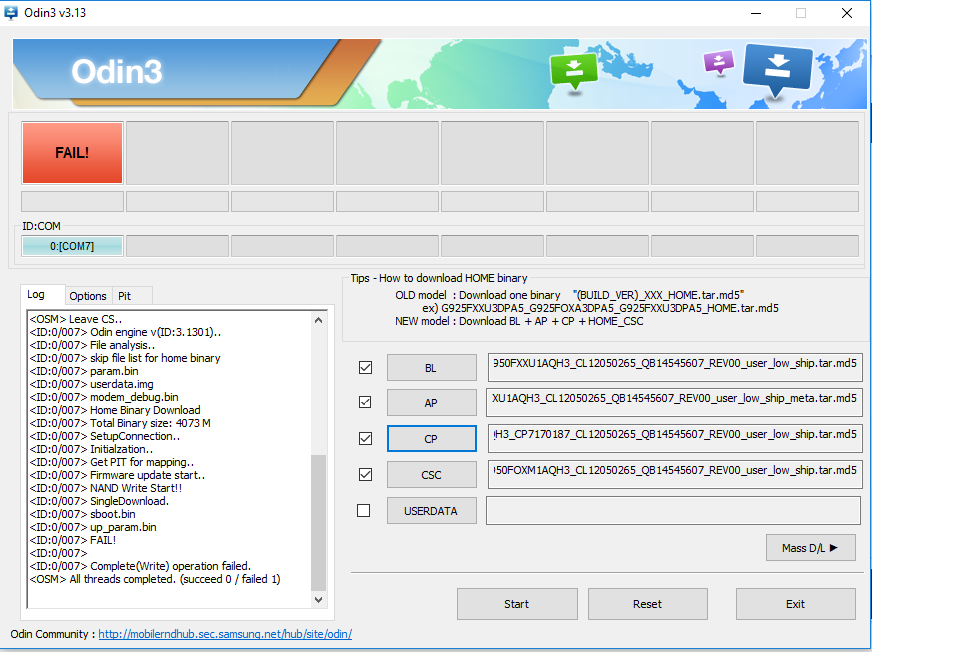Click the CSC file browse button

(432, 475)
